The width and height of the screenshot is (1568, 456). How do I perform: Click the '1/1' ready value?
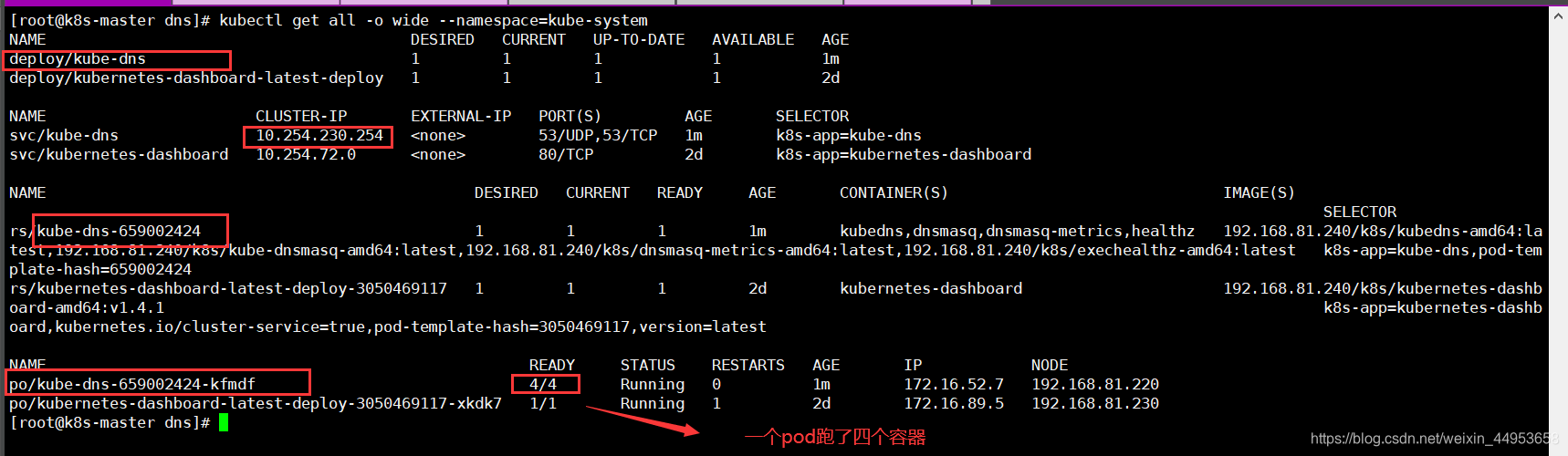(543, 403)
